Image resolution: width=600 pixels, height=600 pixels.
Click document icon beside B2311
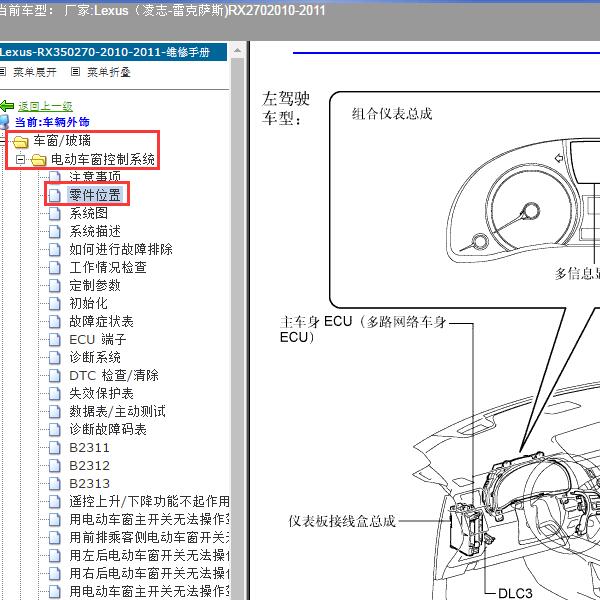[x=55, y=447]
